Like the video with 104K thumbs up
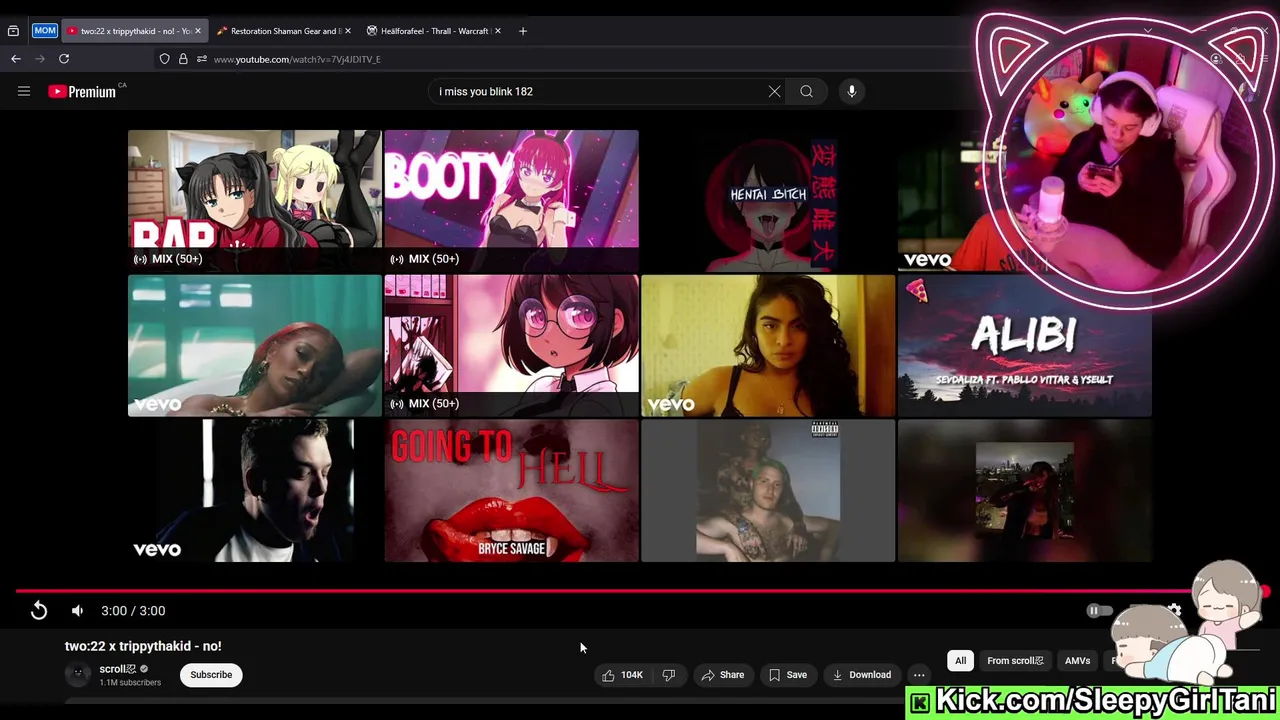This screenshot has width=1280, height=720. pos(622,675)
